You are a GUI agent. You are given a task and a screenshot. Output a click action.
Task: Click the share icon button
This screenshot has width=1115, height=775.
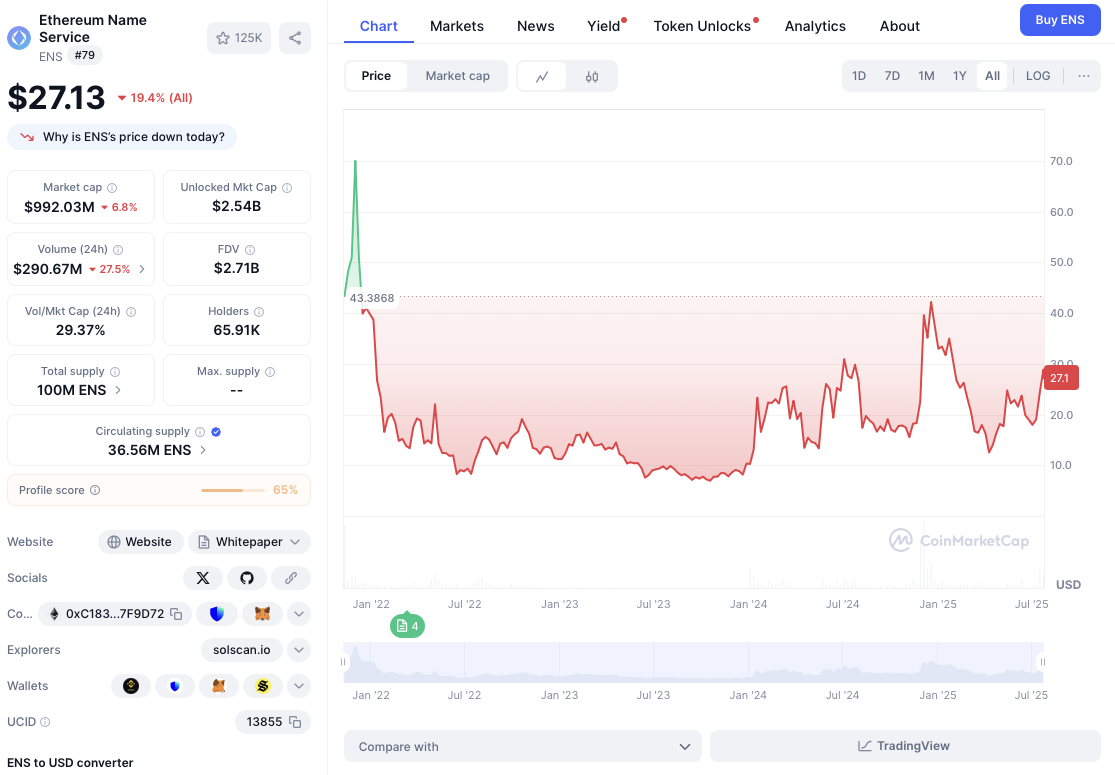click(x=294, y=38)
